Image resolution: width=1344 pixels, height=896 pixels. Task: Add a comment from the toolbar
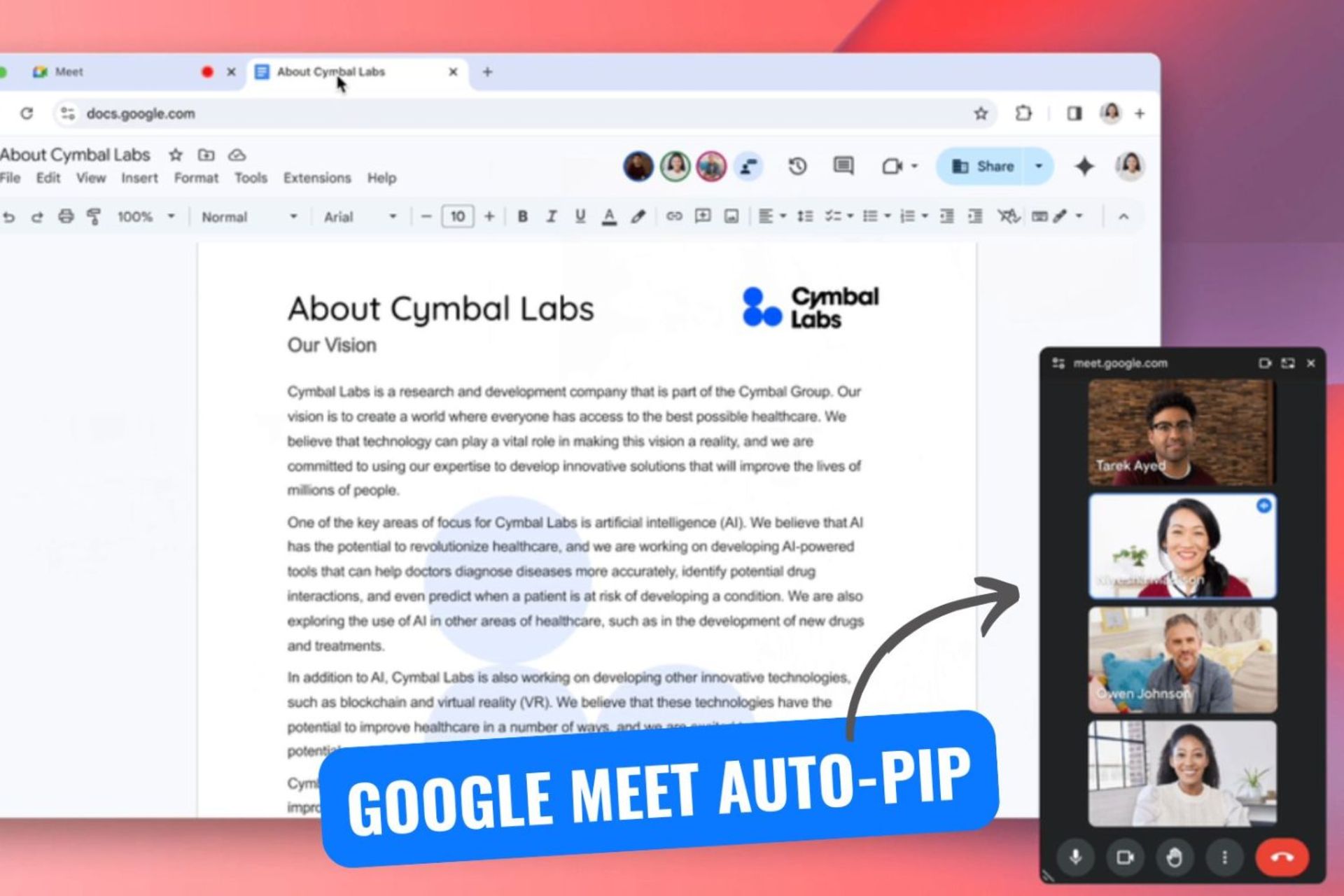(x=703, y=216)
